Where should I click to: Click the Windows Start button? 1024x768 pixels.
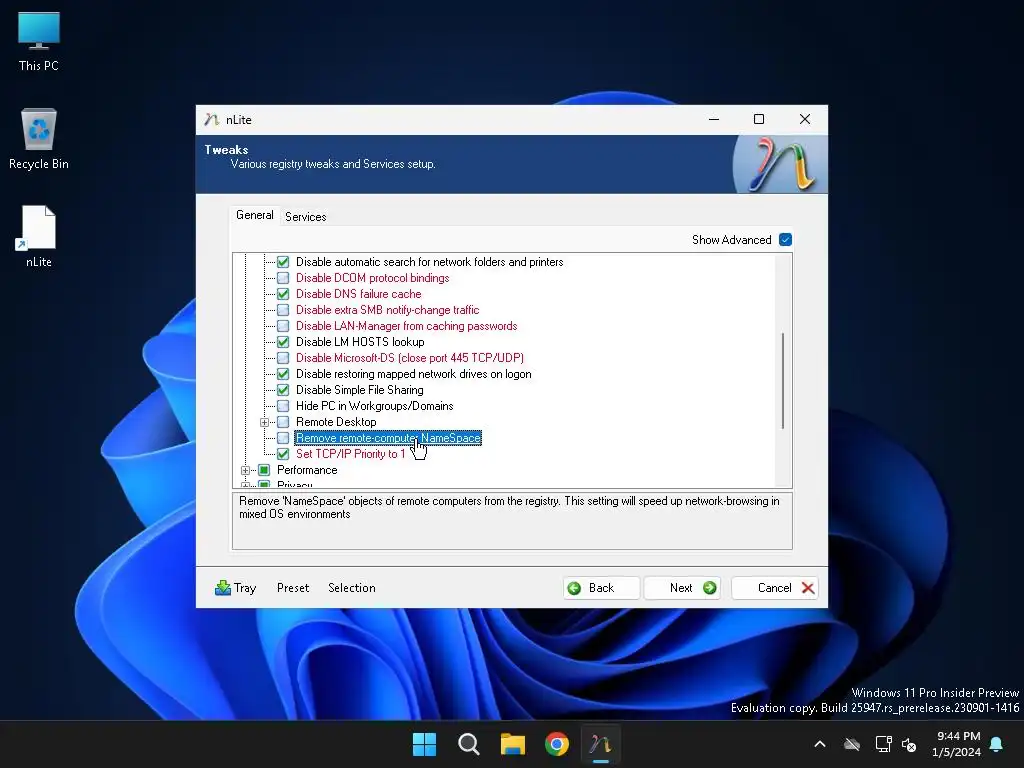(424, 744)
